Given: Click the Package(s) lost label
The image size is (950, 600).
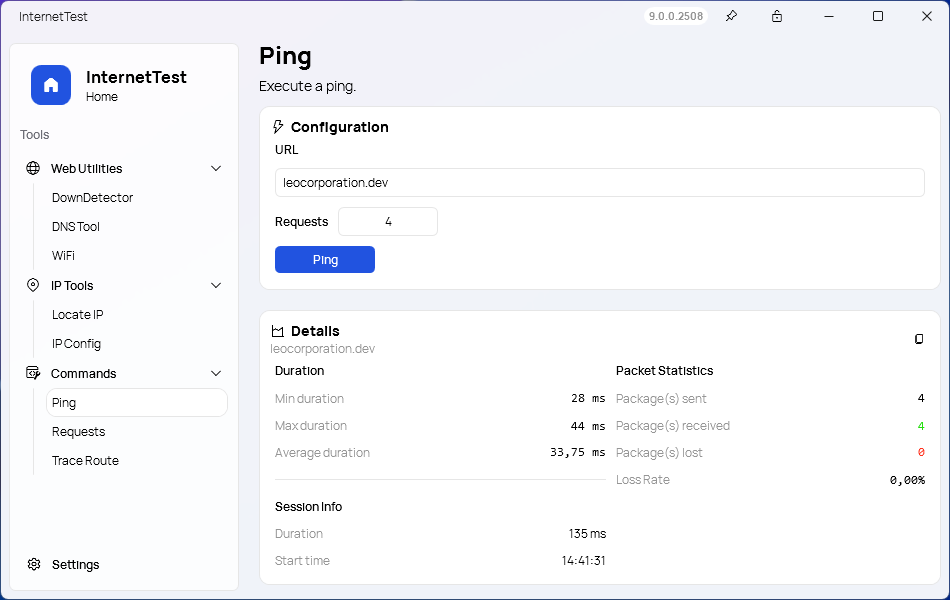Looking at the screenshot, I should click(659, 453).
